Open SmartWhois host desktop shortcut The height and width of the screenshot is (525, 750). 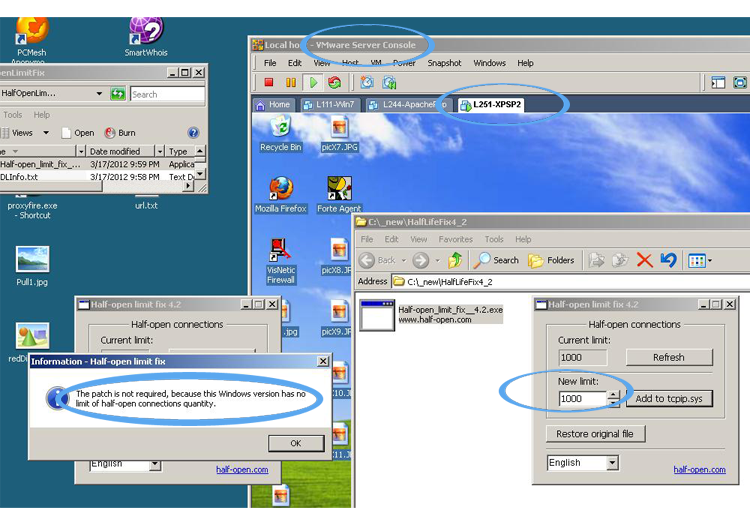point(146,37)
